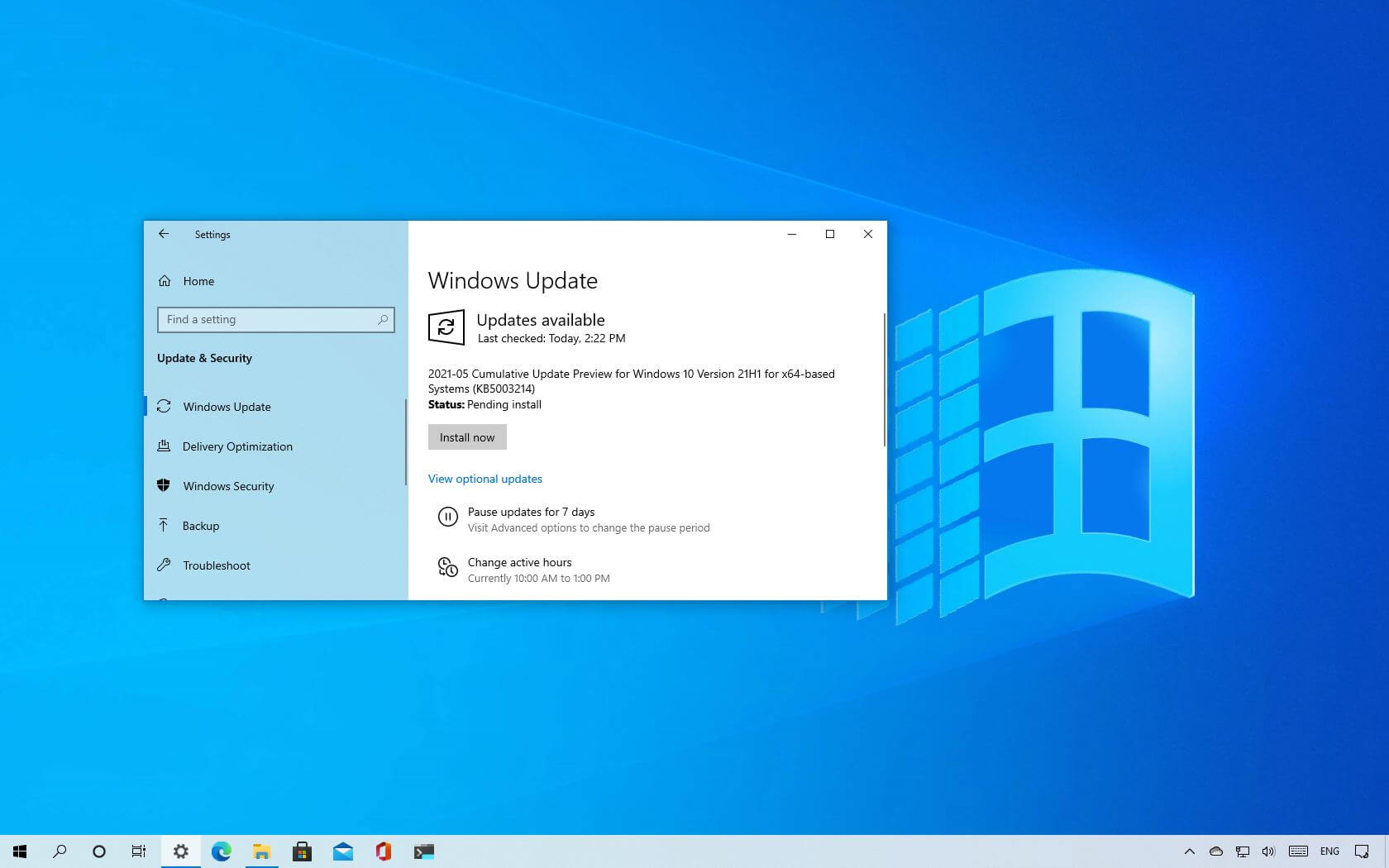Select Windows Update in sidebar
1389x868 pixels.
(x=227, y=407)
